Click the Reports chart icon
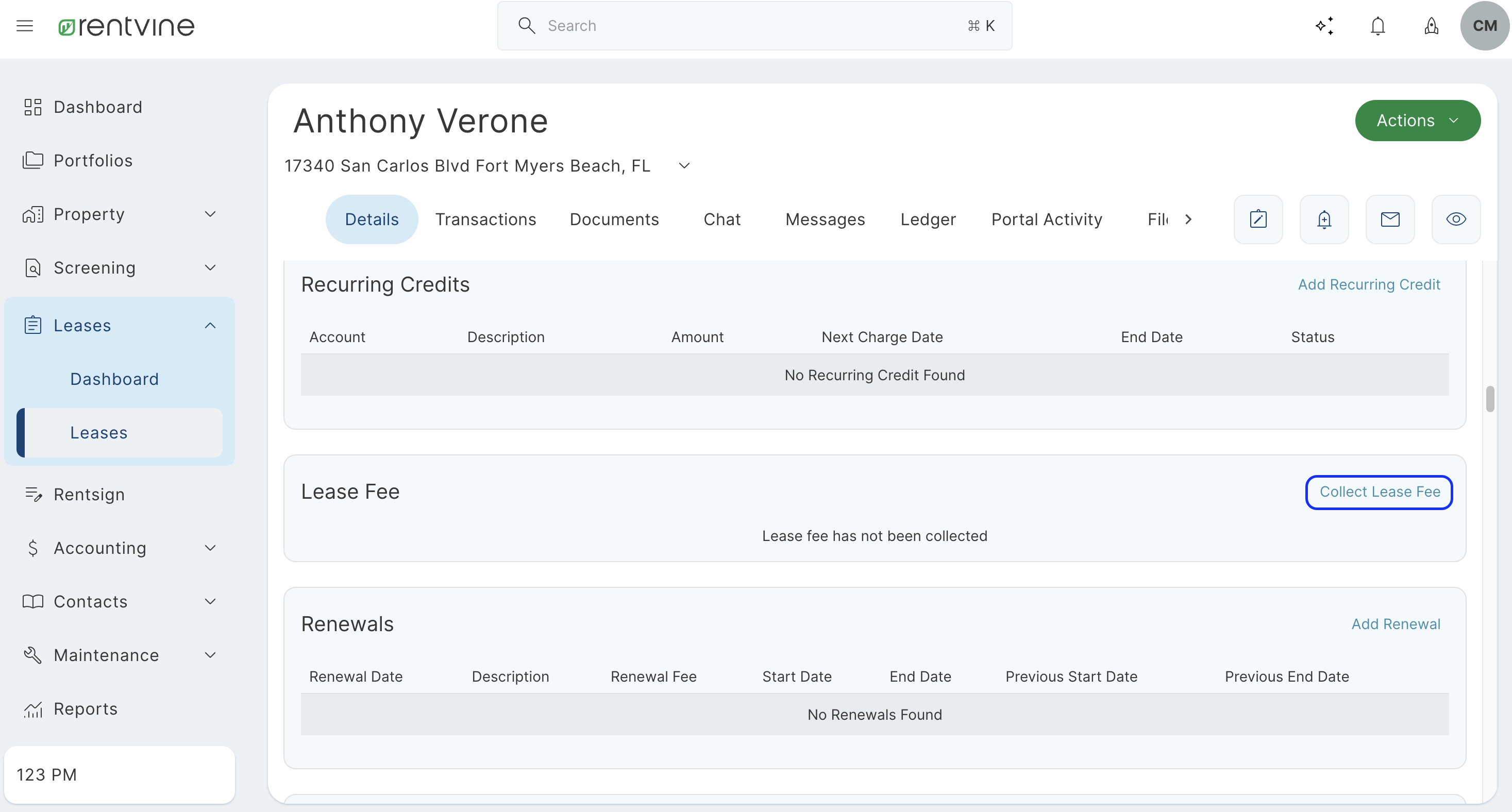 33,709
